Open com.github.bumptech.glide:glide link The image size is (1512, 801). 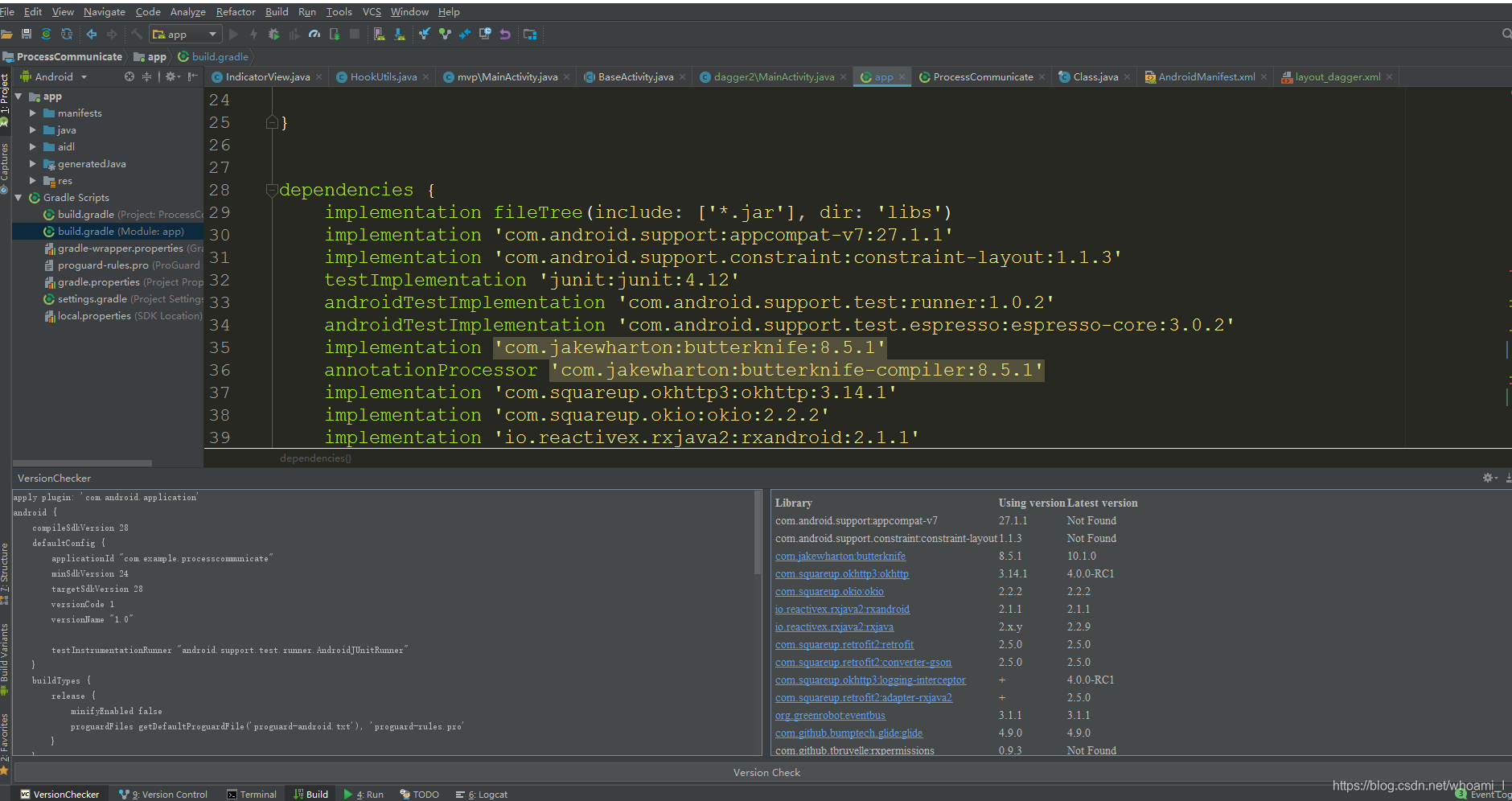pyautogui.click(x=848, y=733)
